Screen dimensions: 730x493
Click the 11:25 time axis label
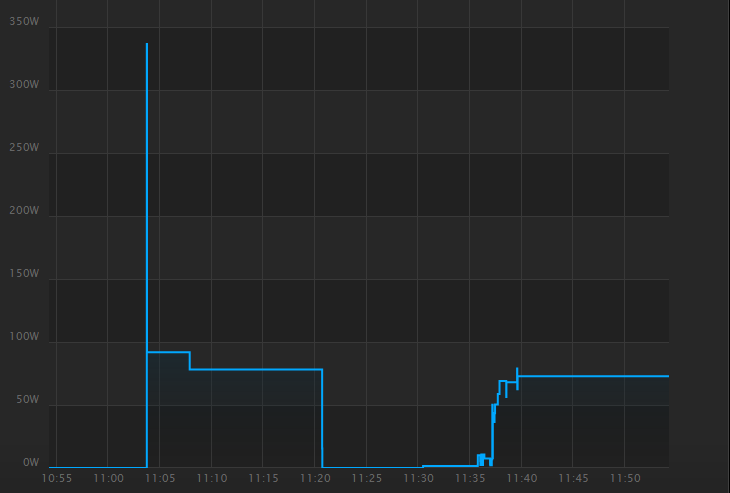pos(367,479)
